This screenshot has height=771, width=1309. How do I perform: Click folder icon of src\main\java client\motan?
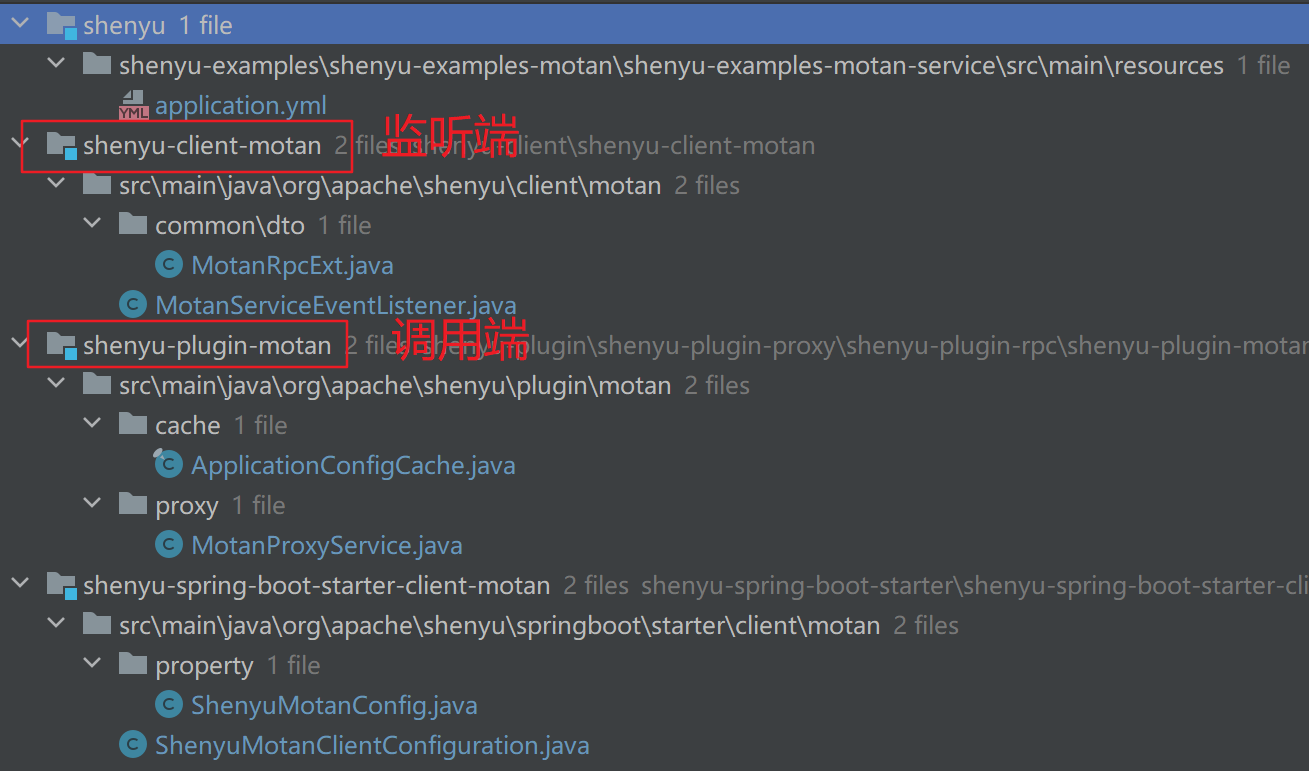[x=97, y=184]
